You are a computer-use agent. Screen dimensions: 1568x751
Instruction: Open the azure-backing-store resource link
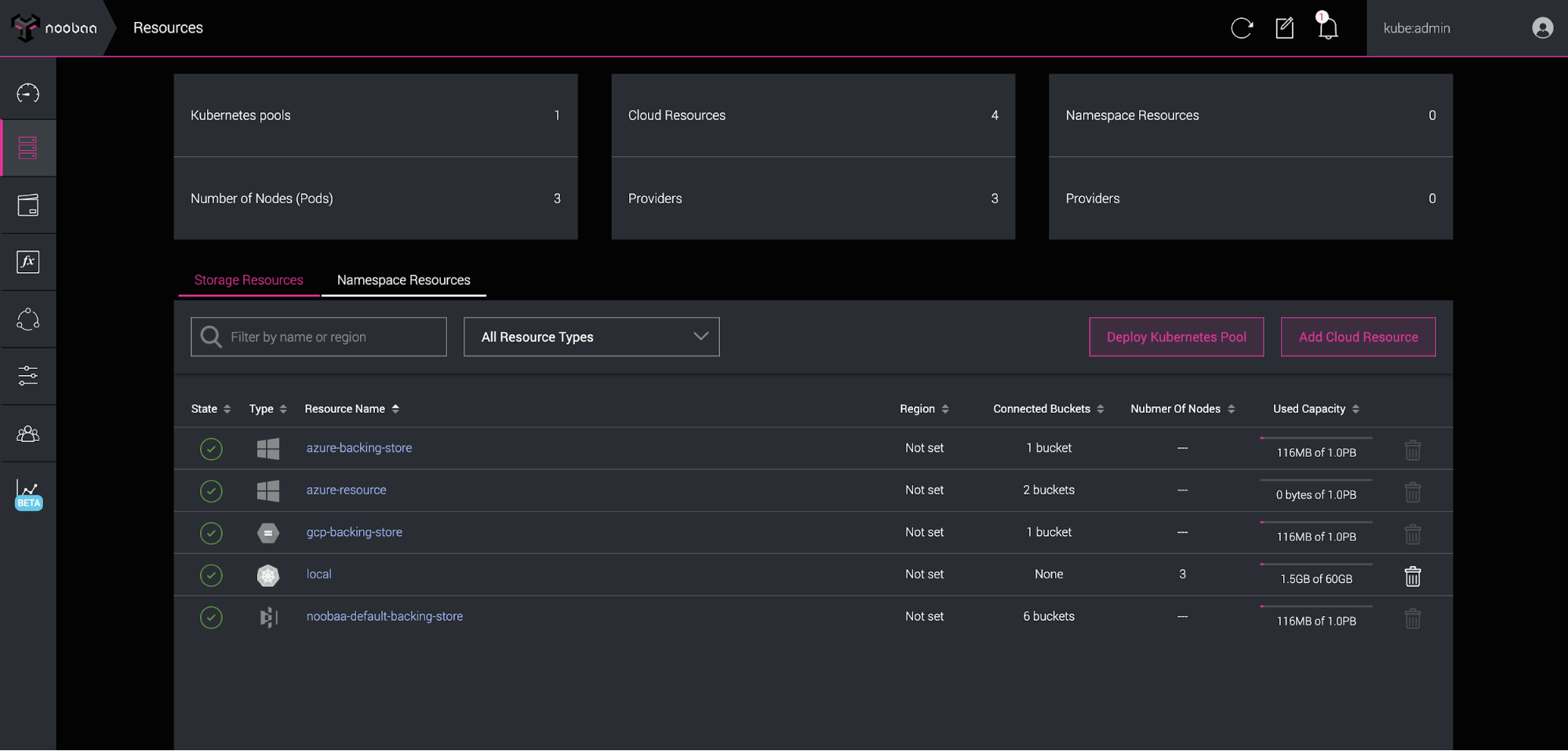pyautogui.click(x=359, y=448)
